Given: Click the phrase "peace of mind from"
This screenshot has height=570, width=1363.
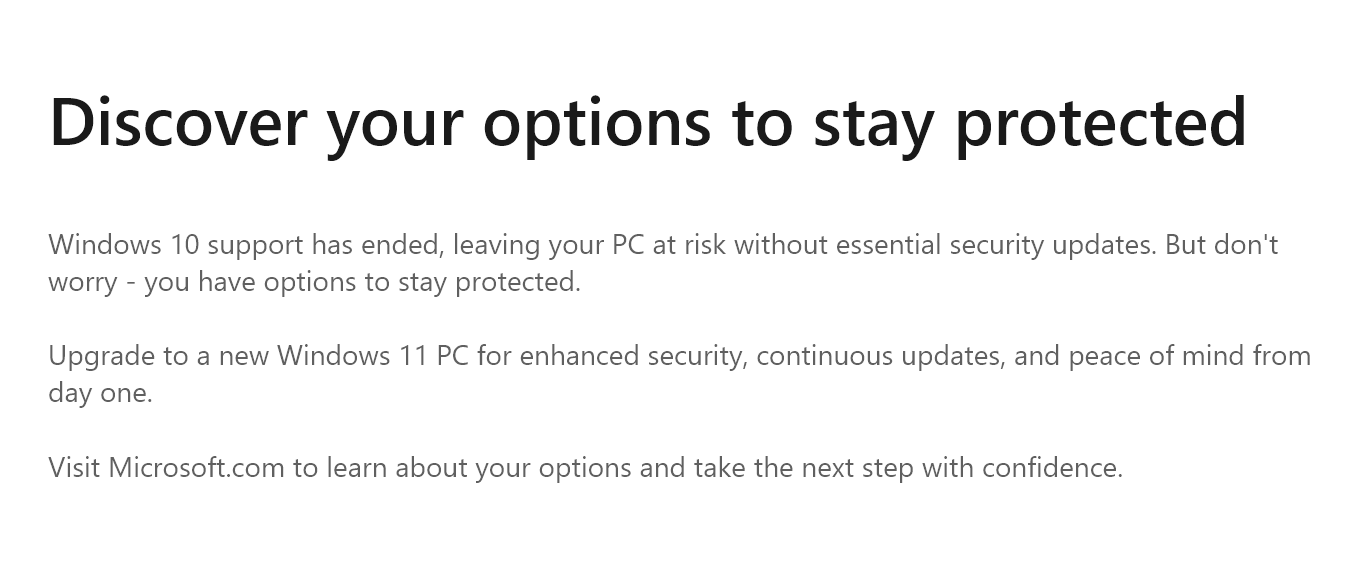Looking at the screenshot, I should 1189,356.
